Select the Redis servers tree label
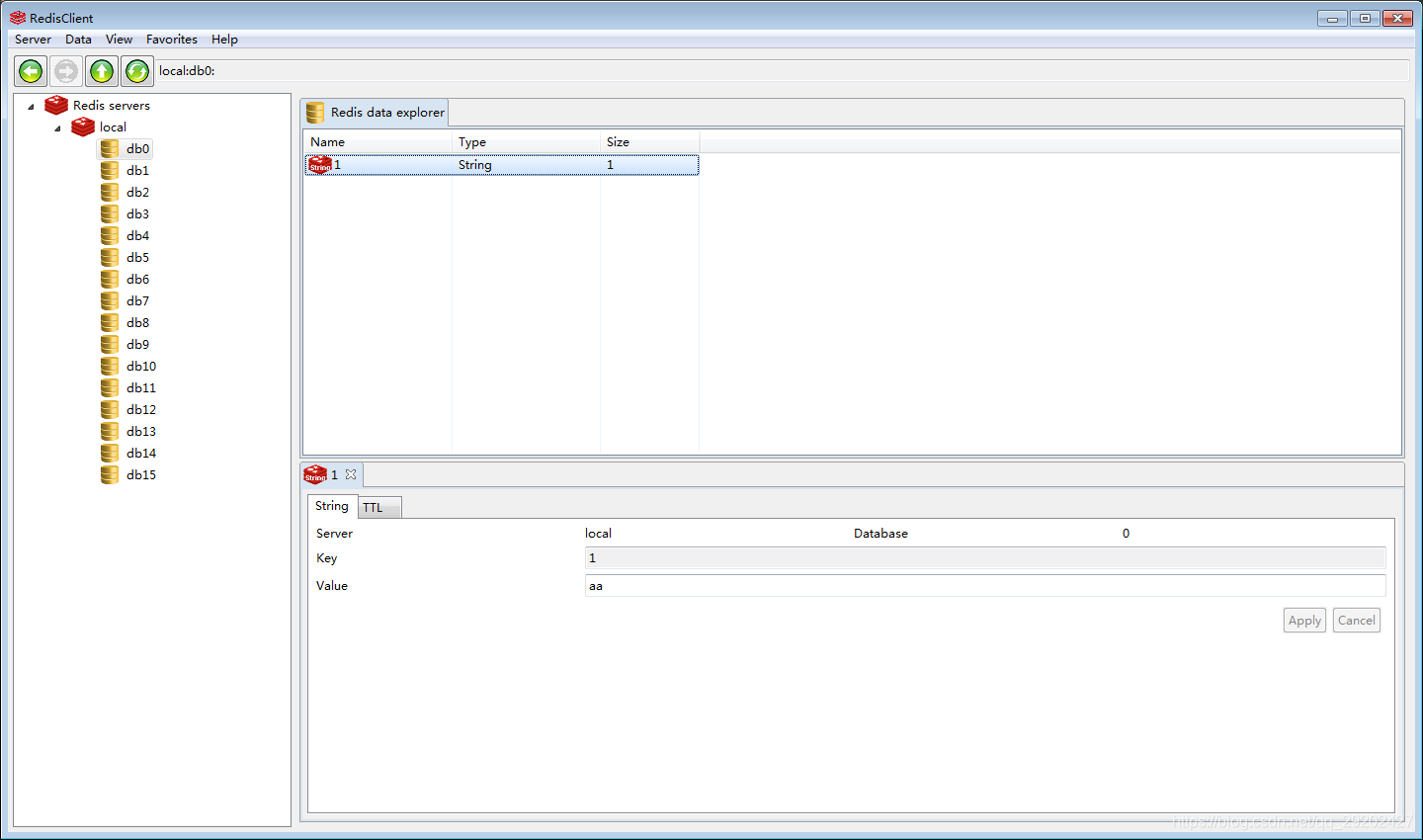The image size is (1423, 840). point(112,106)
